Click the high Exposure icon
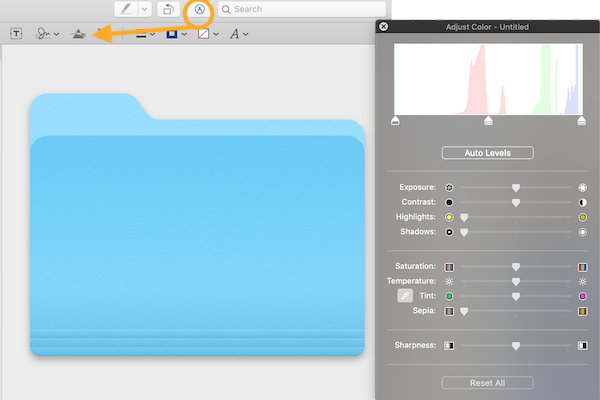Screen dimensions: 600x400 [582, 187]
